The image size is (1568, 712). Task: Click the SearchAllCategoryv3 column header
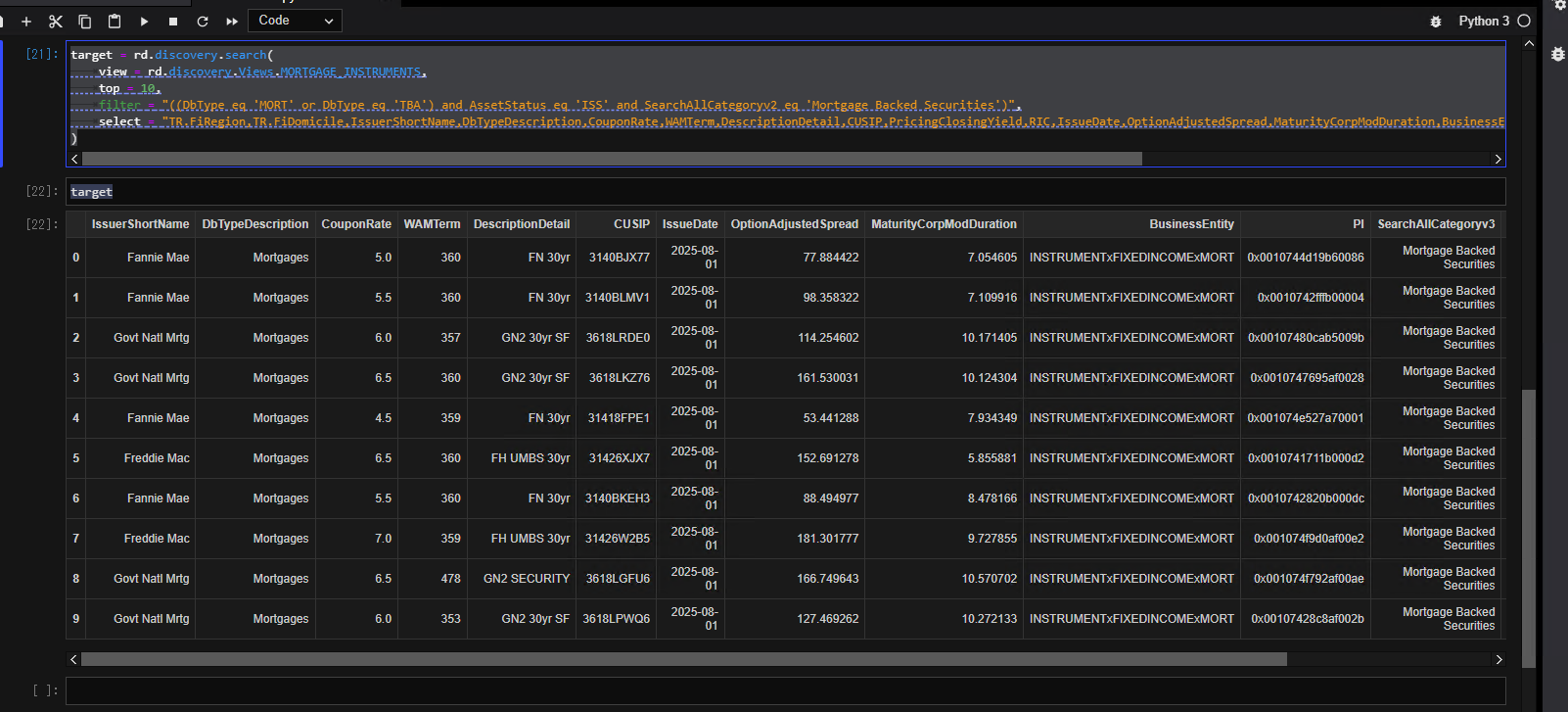1436,224
